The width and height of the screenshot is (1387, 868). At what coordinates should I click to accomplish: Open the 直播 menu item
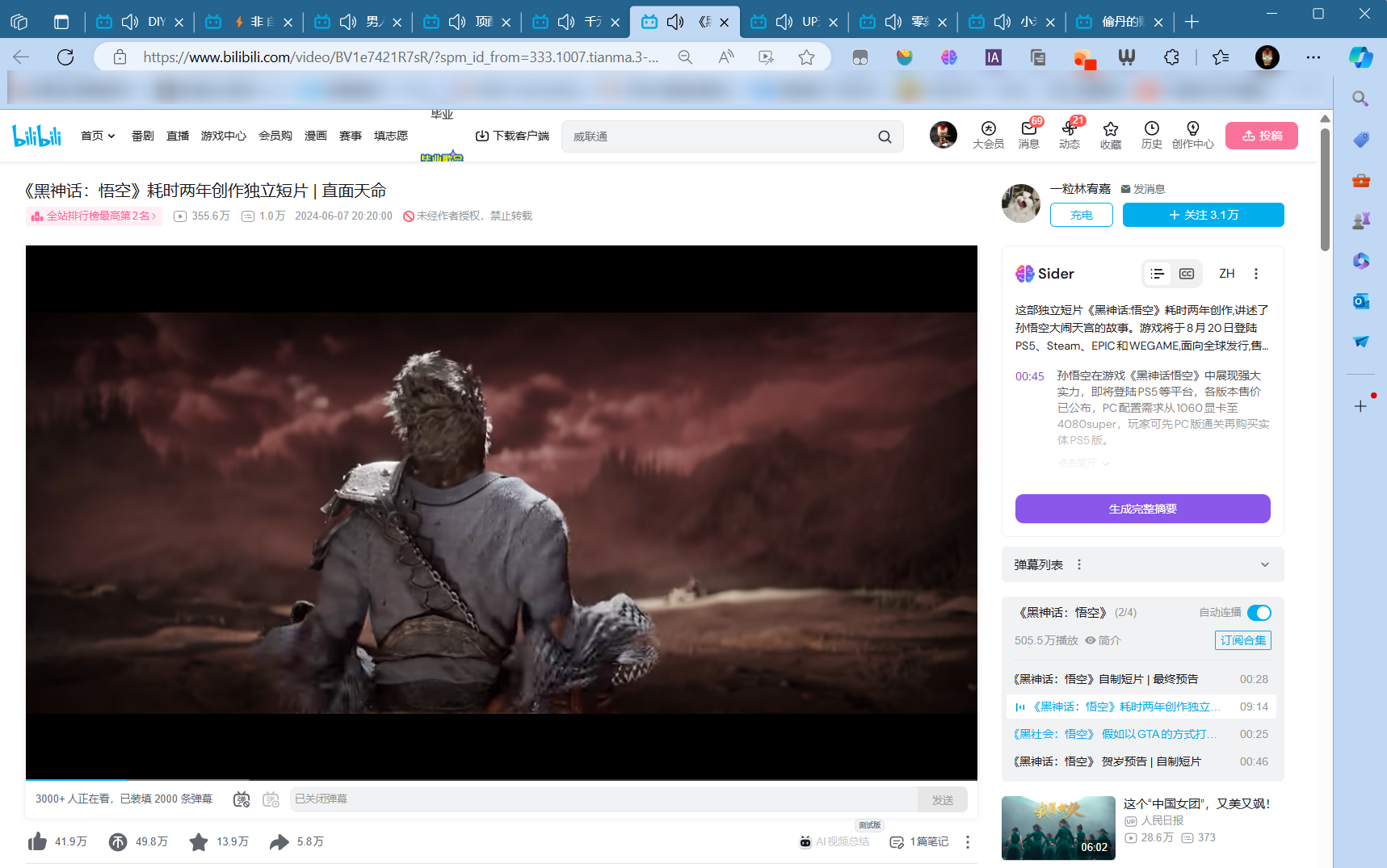point(178,136)
